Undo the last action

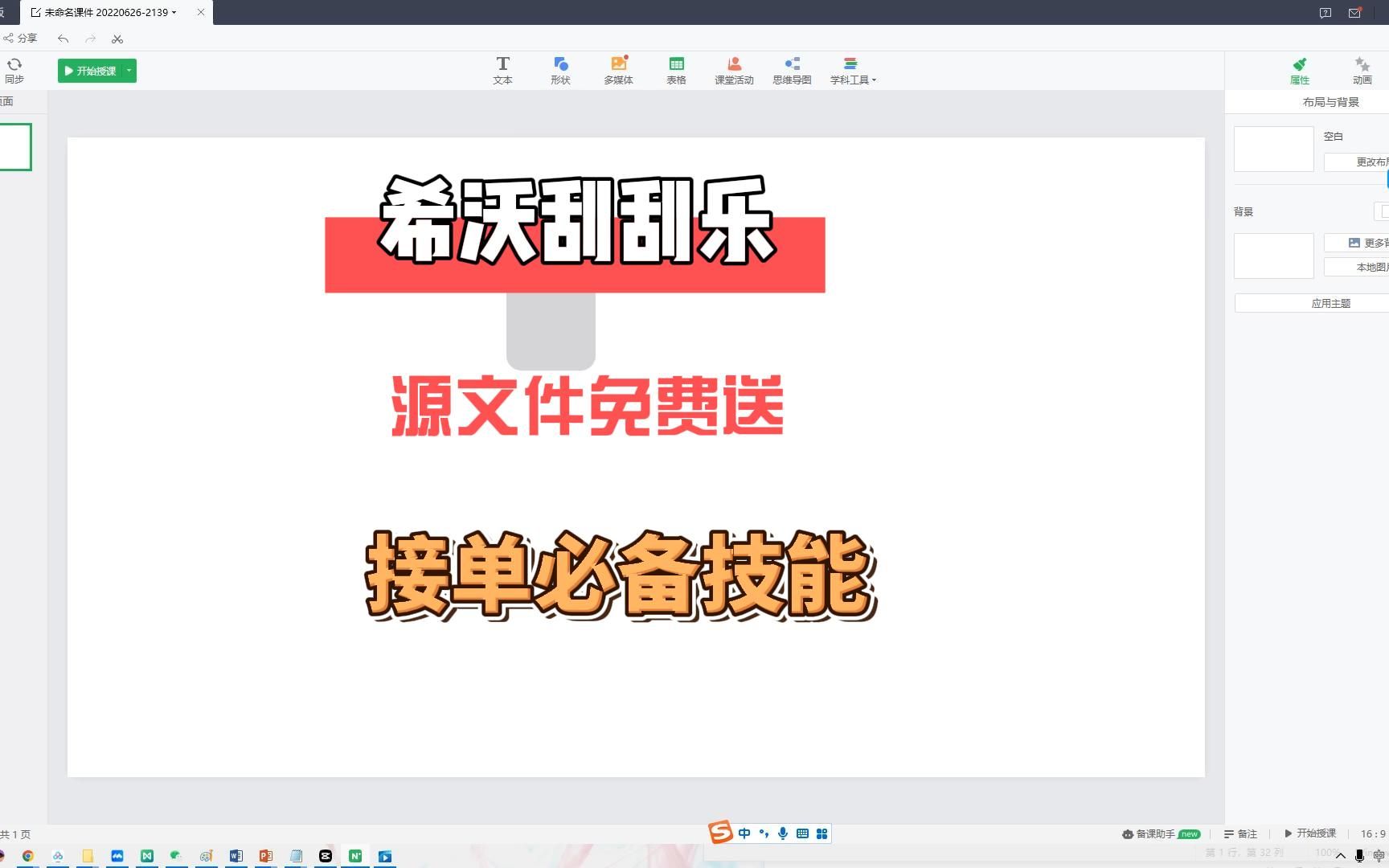62,38
